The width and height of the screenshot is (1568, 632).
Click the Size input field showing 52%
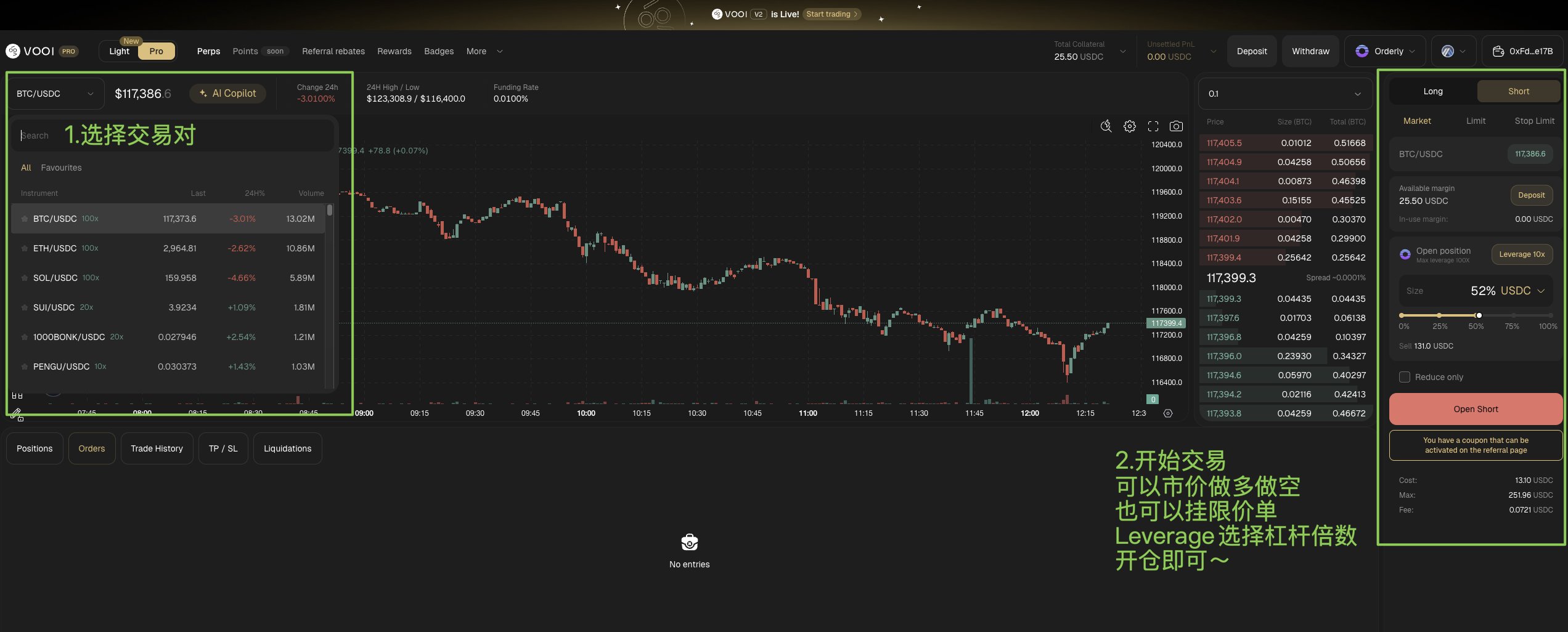click(1476, 291)
